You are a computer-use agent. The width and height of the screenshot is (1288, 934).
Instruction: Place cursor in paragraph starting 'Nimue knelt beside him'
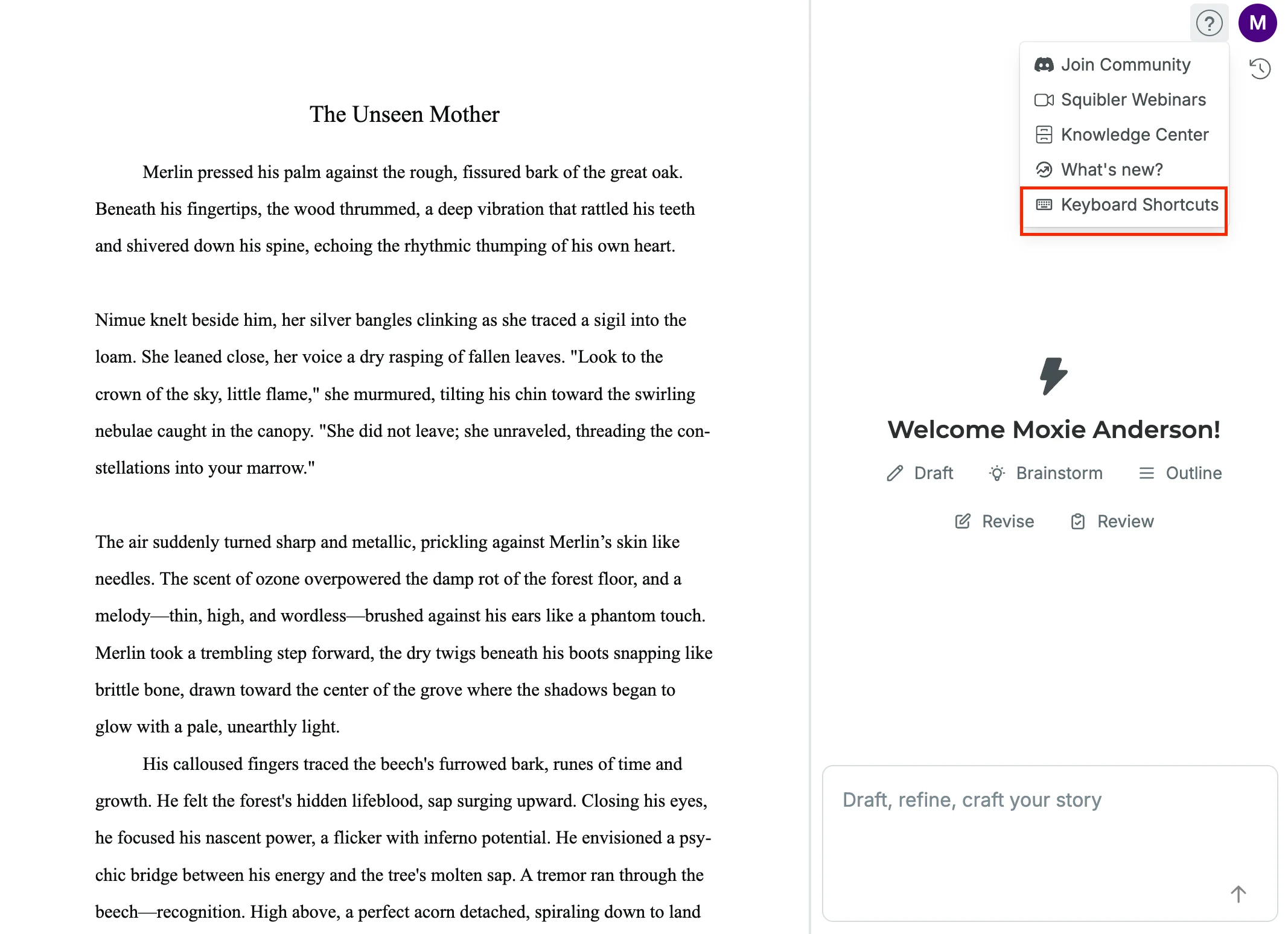coord(403,393)
